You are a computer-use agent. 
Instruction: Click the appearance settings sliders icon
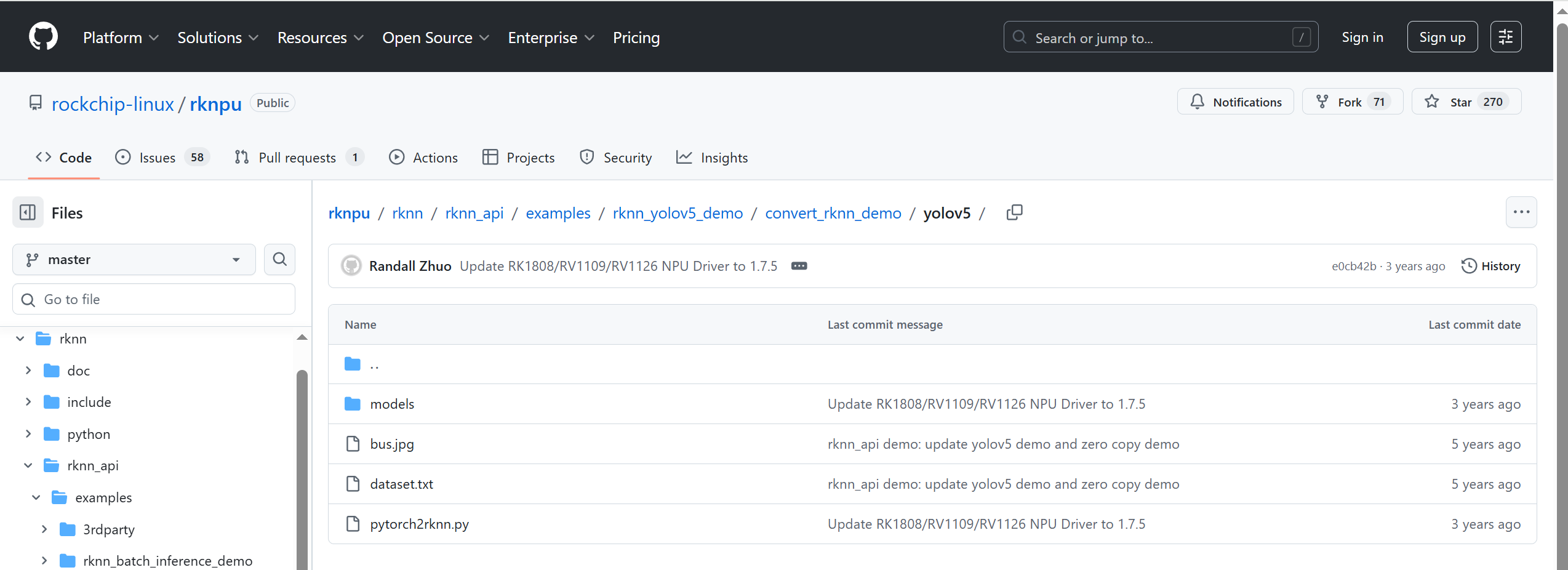tap(1505, 37)
